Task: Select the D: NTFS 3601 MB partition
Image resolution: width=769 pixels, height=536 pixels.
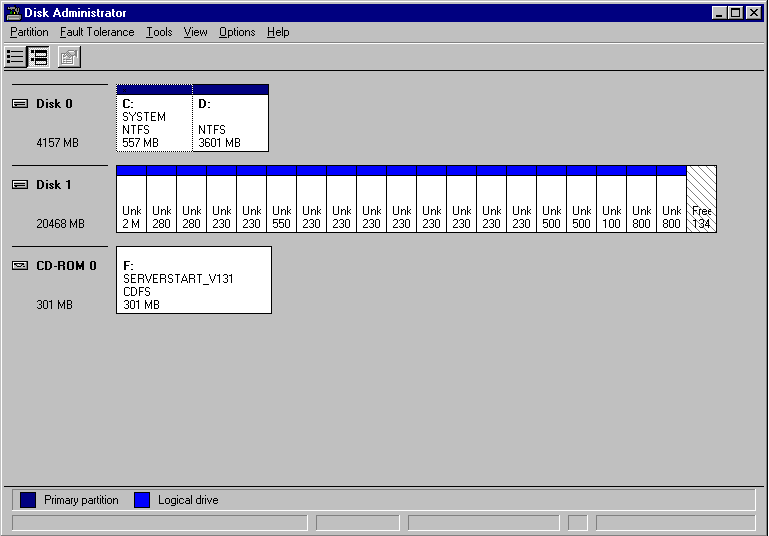Action: [x=230, y=120]
